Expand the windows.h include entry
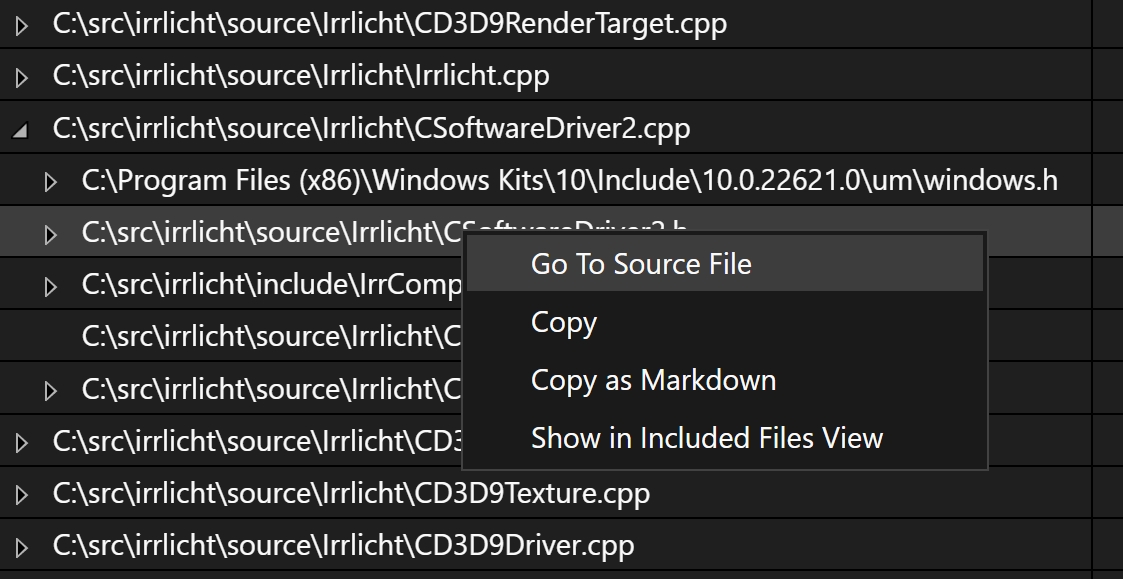The image size is (1123, 579). 51,182
